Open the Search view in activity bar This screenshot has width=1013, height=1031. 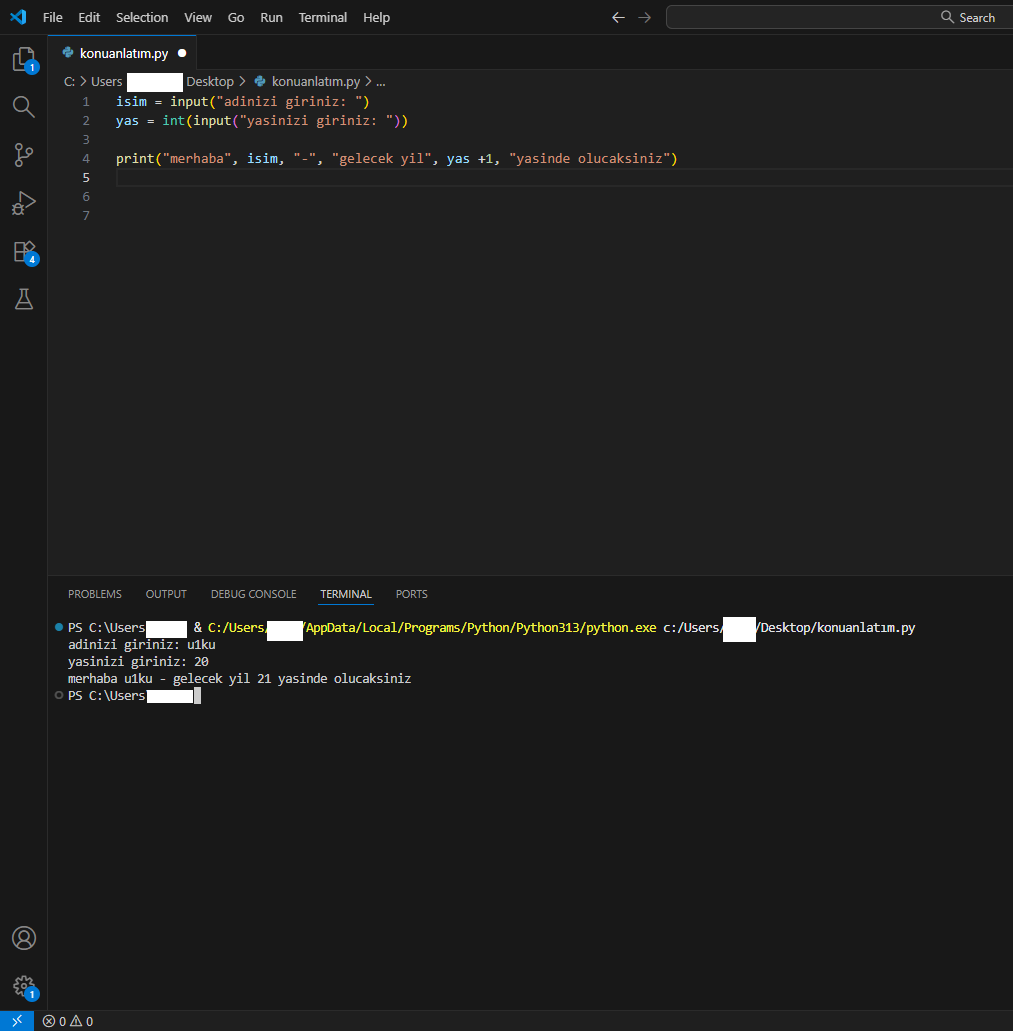click(24, 107)
